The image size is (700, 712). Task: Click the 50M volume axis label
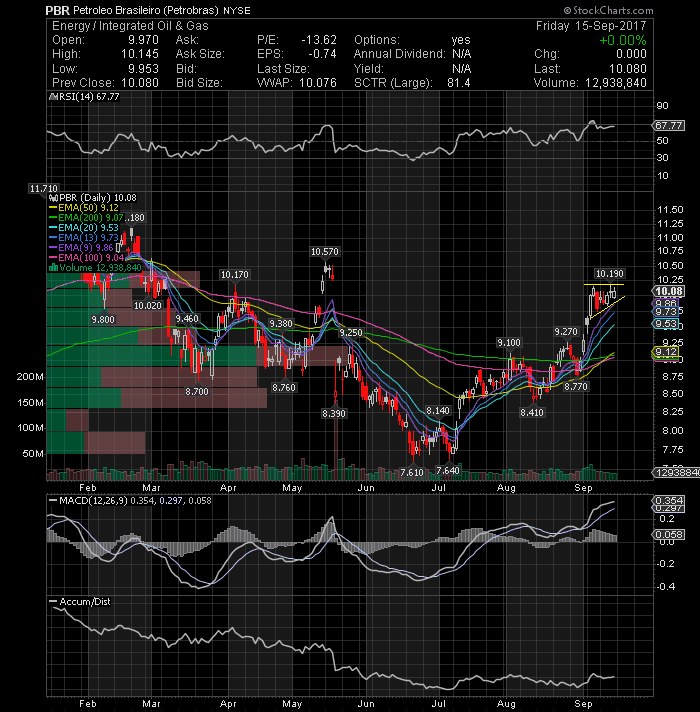(33, 454)
